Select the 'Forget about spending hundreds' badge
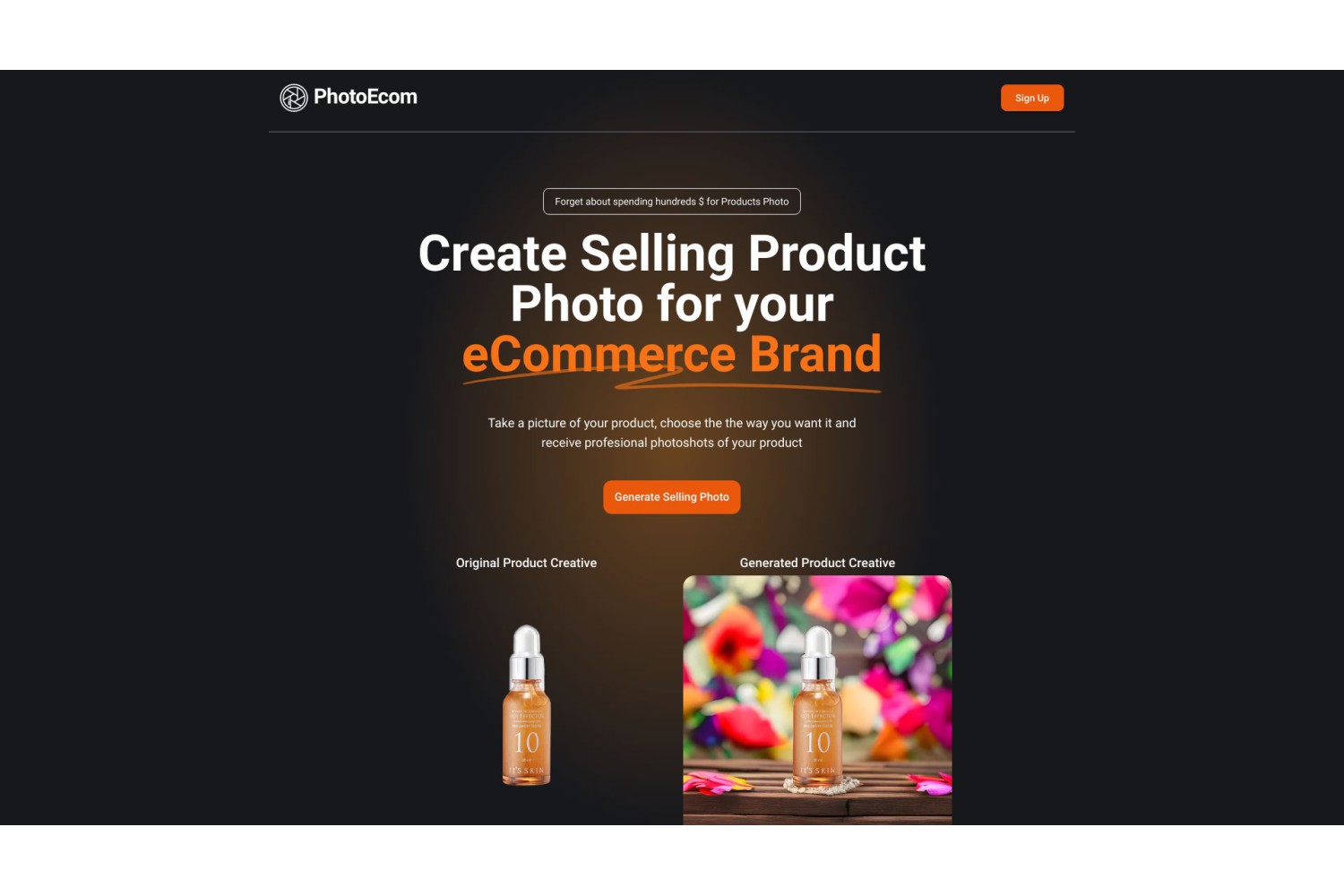Image resolution: width=1344 pixels, height=896 pixels. point(672,202)
